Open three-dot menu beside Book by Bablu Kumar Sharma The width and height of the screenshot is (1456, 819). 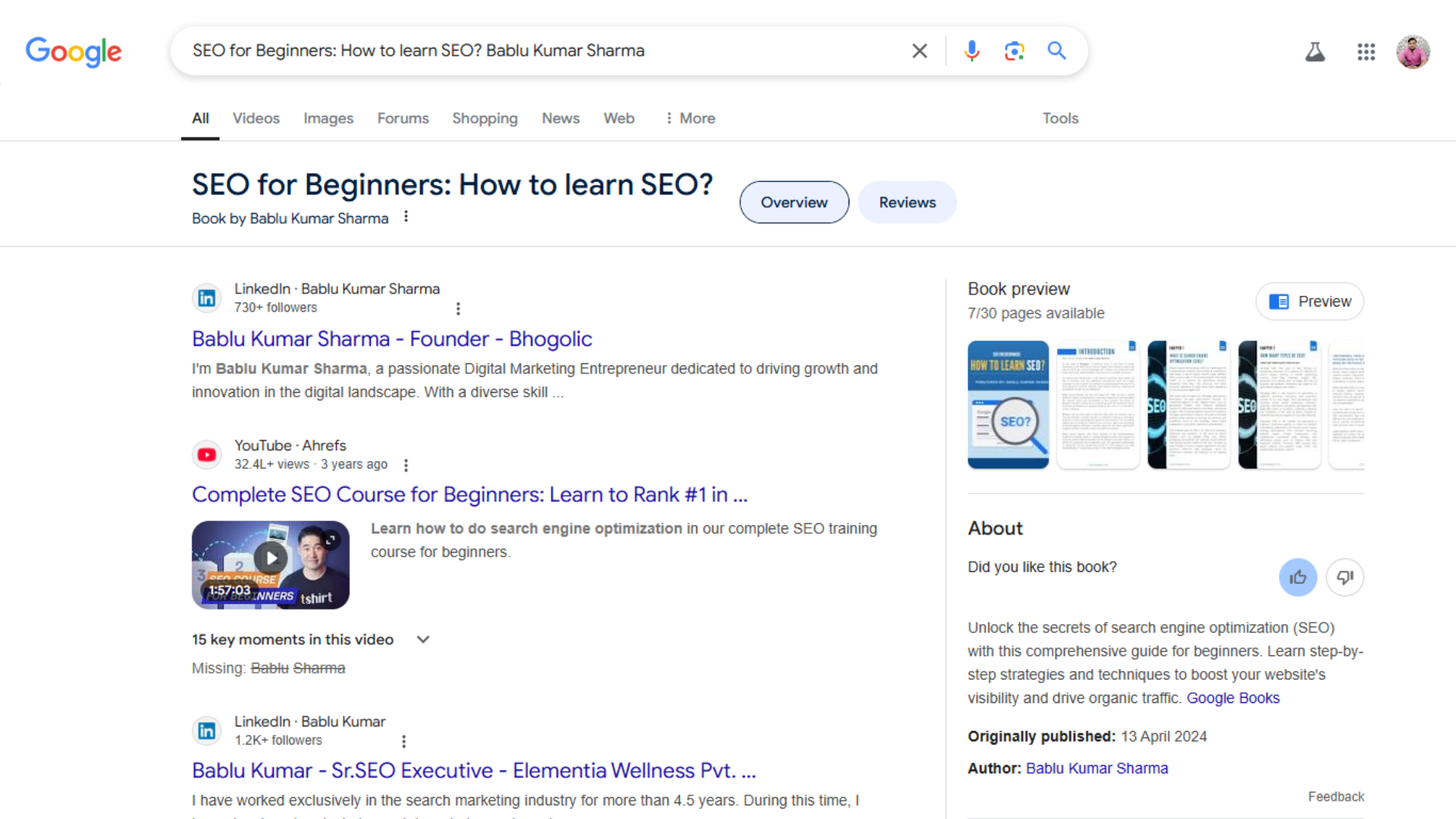(406, 217)
